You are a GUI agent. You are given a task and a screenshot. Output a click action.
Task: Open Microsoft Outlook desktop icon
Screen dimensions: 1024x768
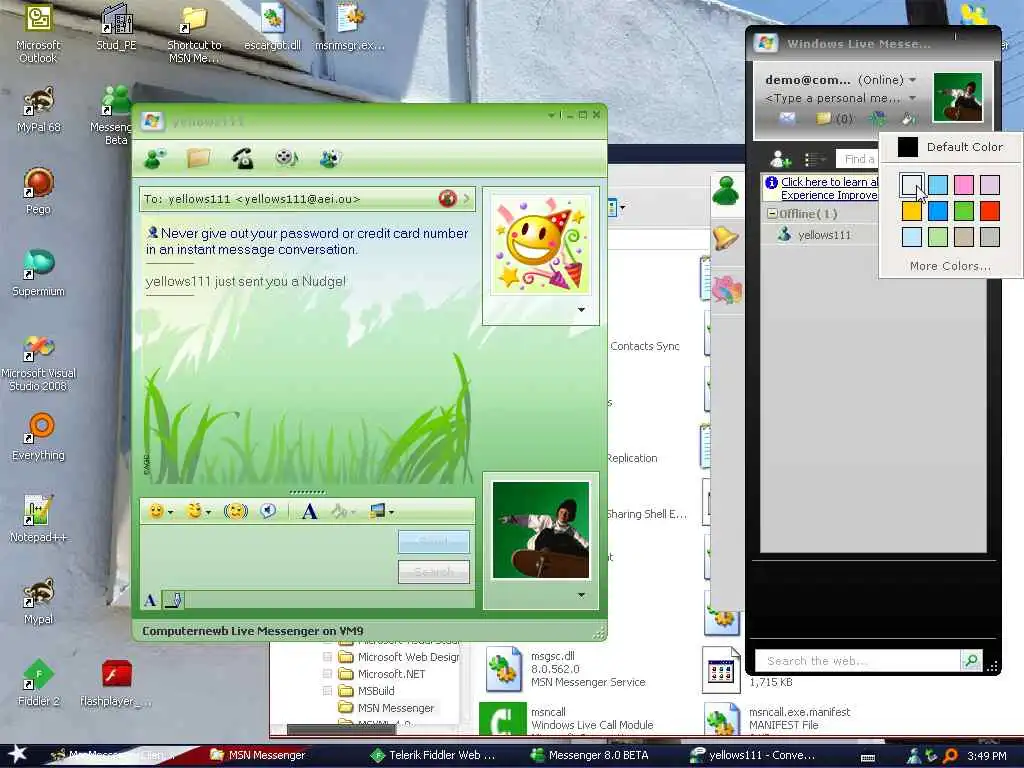point(38,33)
